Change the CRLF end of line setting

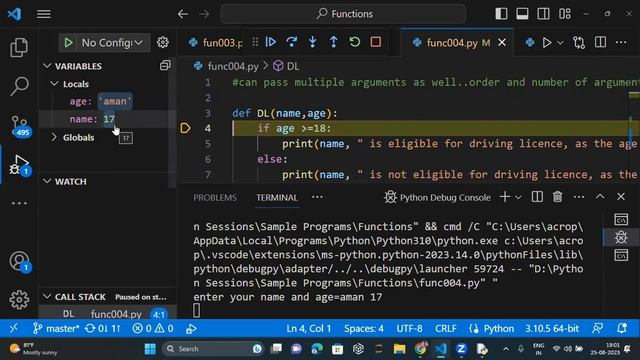[x=446, y=329]
